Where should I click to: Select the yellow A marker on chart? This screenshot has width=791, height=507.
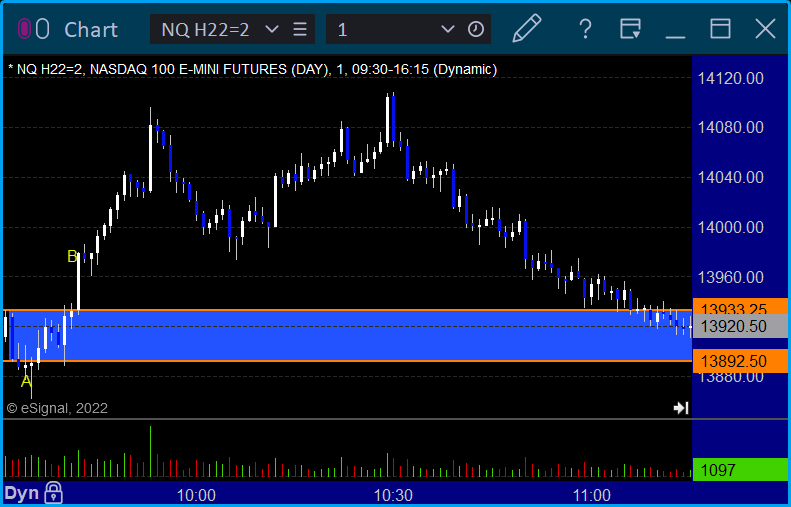coord(26,381)
